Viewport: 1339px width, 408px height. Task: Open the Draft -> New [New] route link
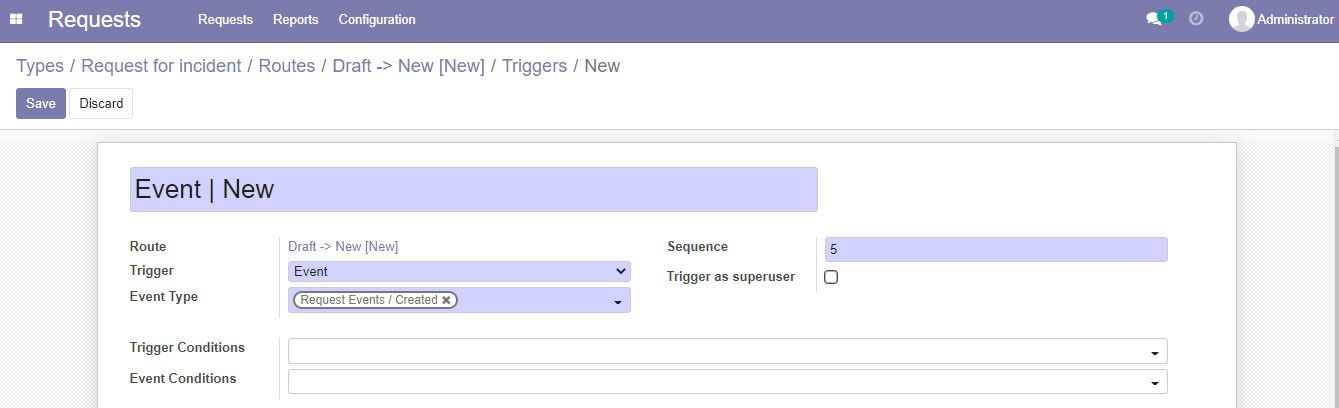click(343, 247)
